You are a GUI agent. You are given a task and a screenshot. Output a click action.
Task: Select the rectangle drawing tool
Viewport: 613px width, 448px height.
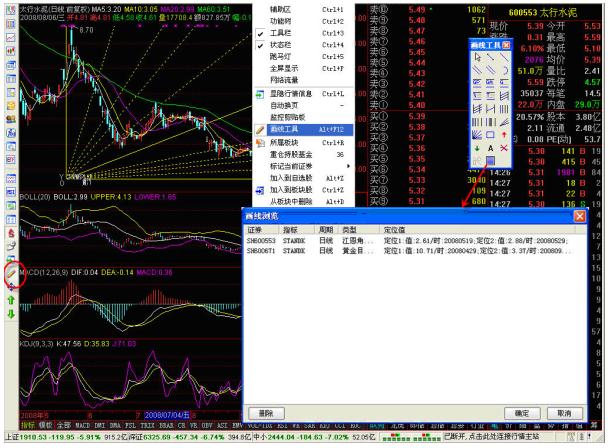click(490, 134)
